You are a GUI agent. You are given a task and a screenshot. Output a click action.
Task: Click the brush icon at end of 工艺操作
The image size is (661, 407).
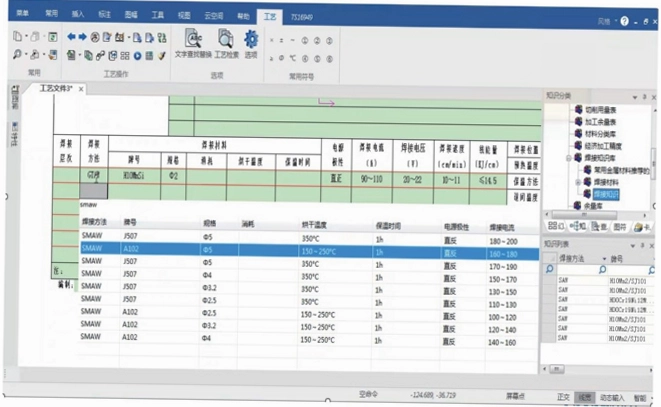coord(162,56)
